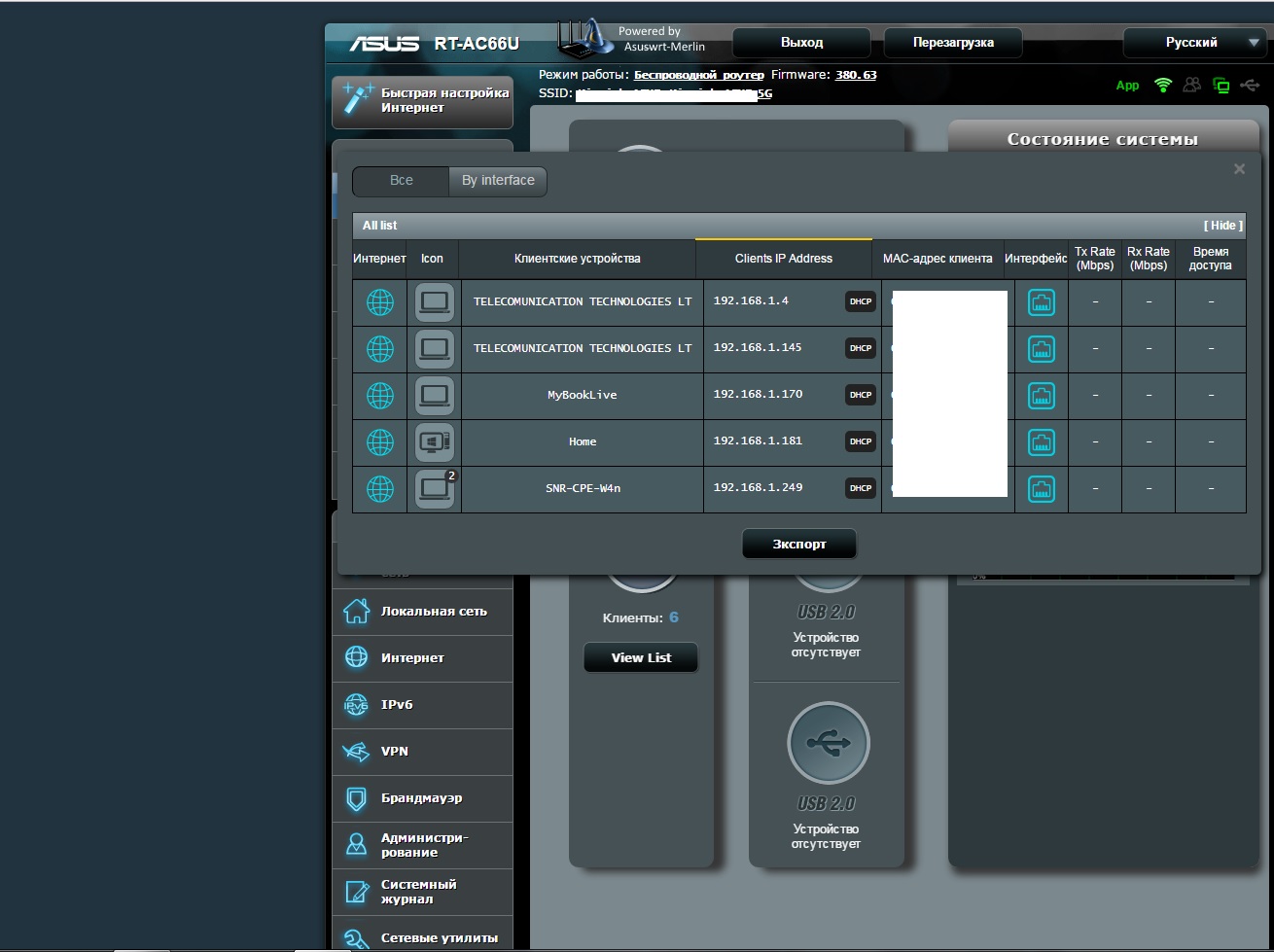Click the DHCP badge for 192.168.1.170
Screen dimensions: 1274x952
point(861,396)
